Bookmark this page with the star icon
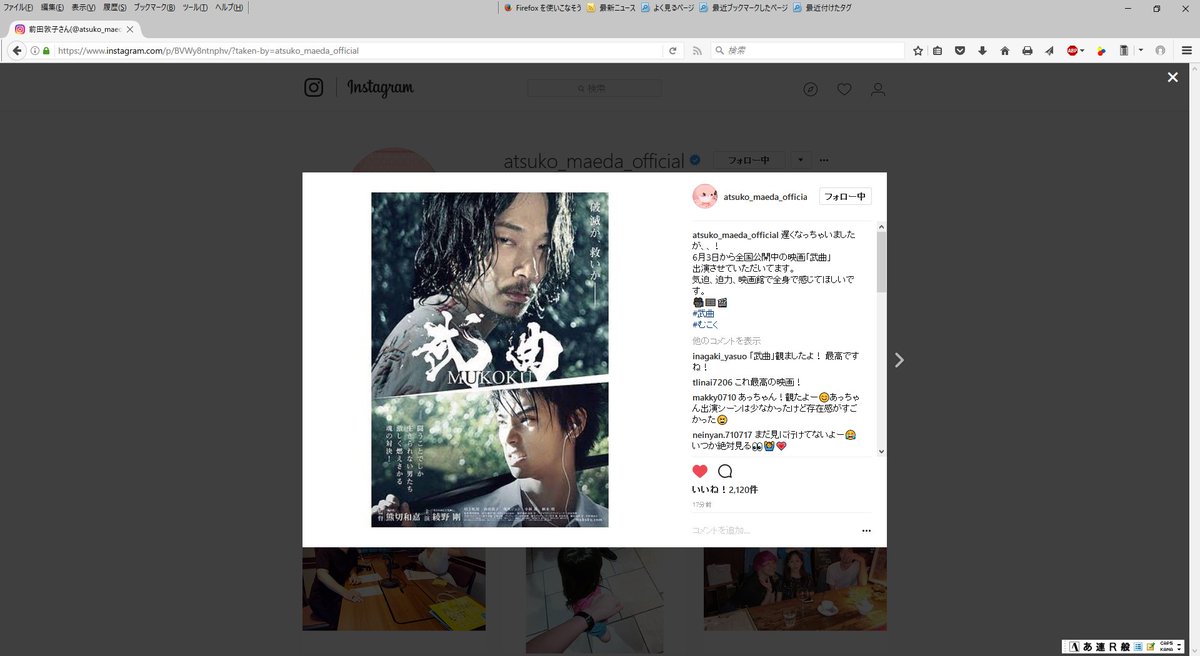 (917, 50)
